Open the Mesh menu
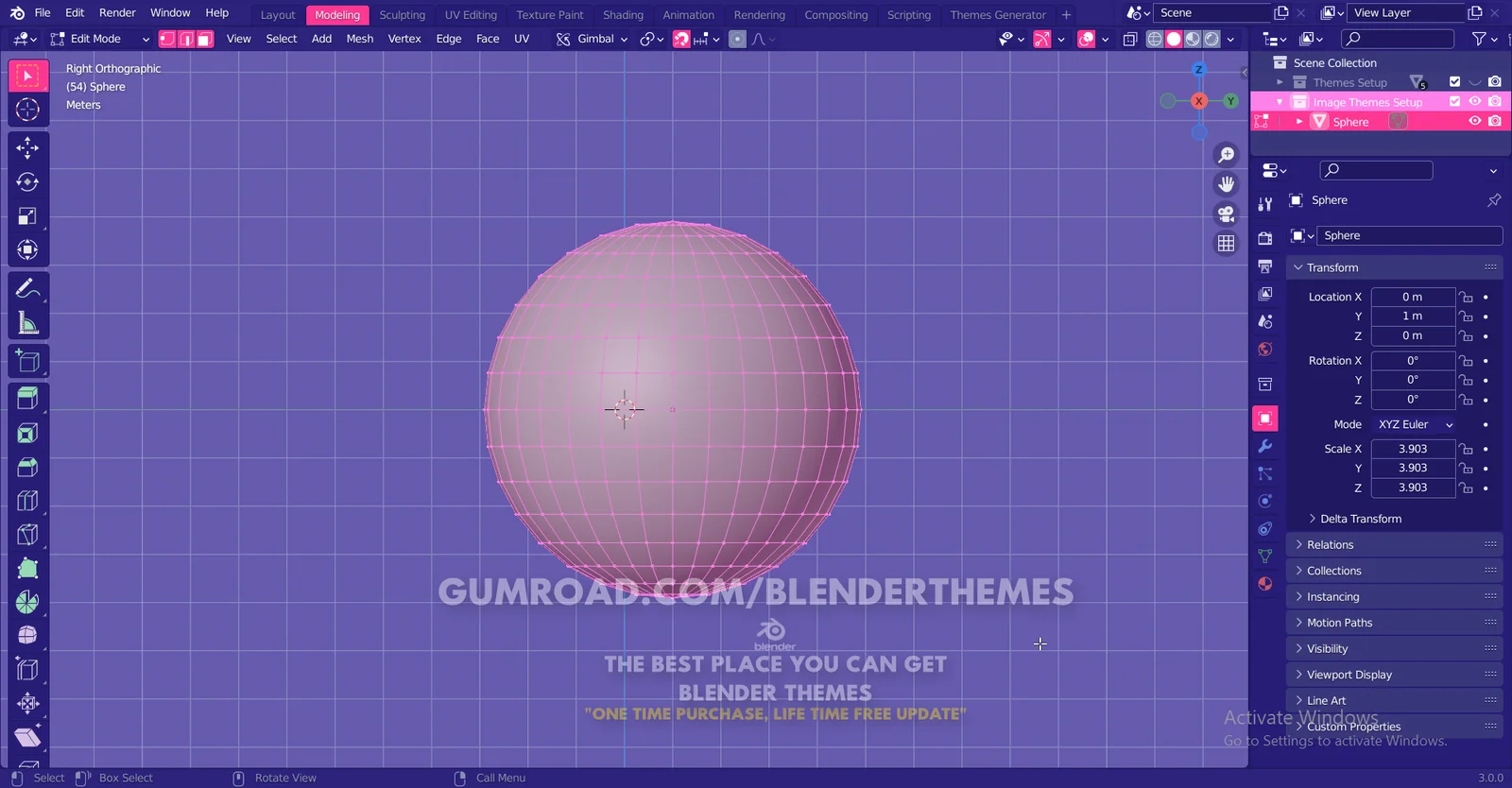1512x788 pixels. (359, 39)
